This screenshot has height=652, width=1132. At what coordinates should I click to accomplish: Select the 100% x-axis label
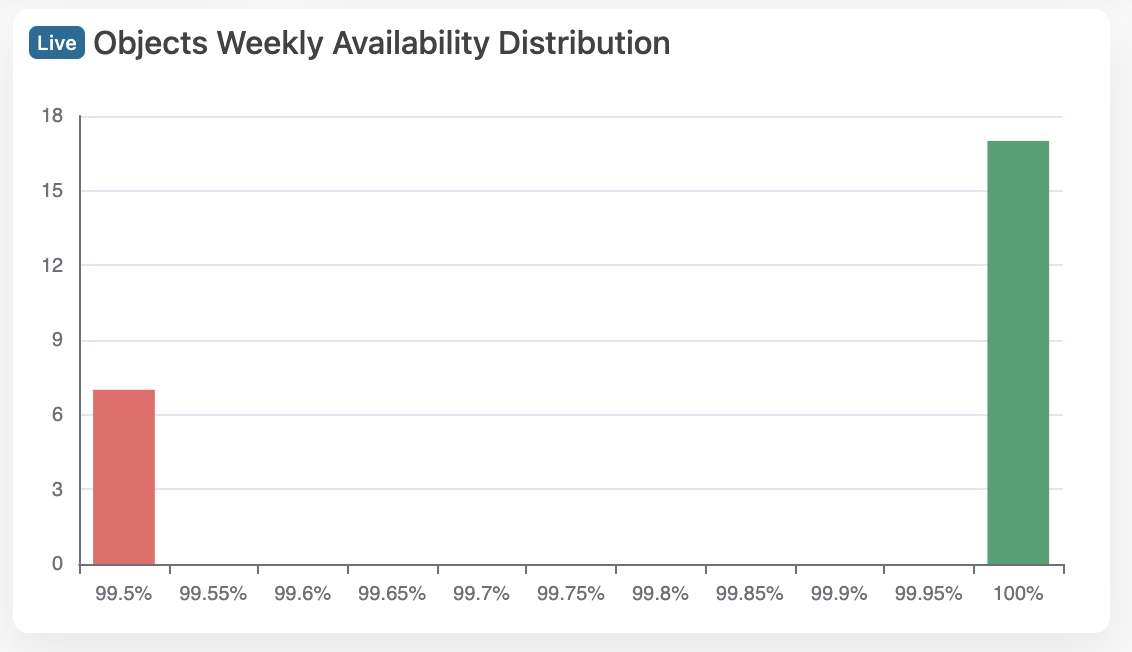1018,593
